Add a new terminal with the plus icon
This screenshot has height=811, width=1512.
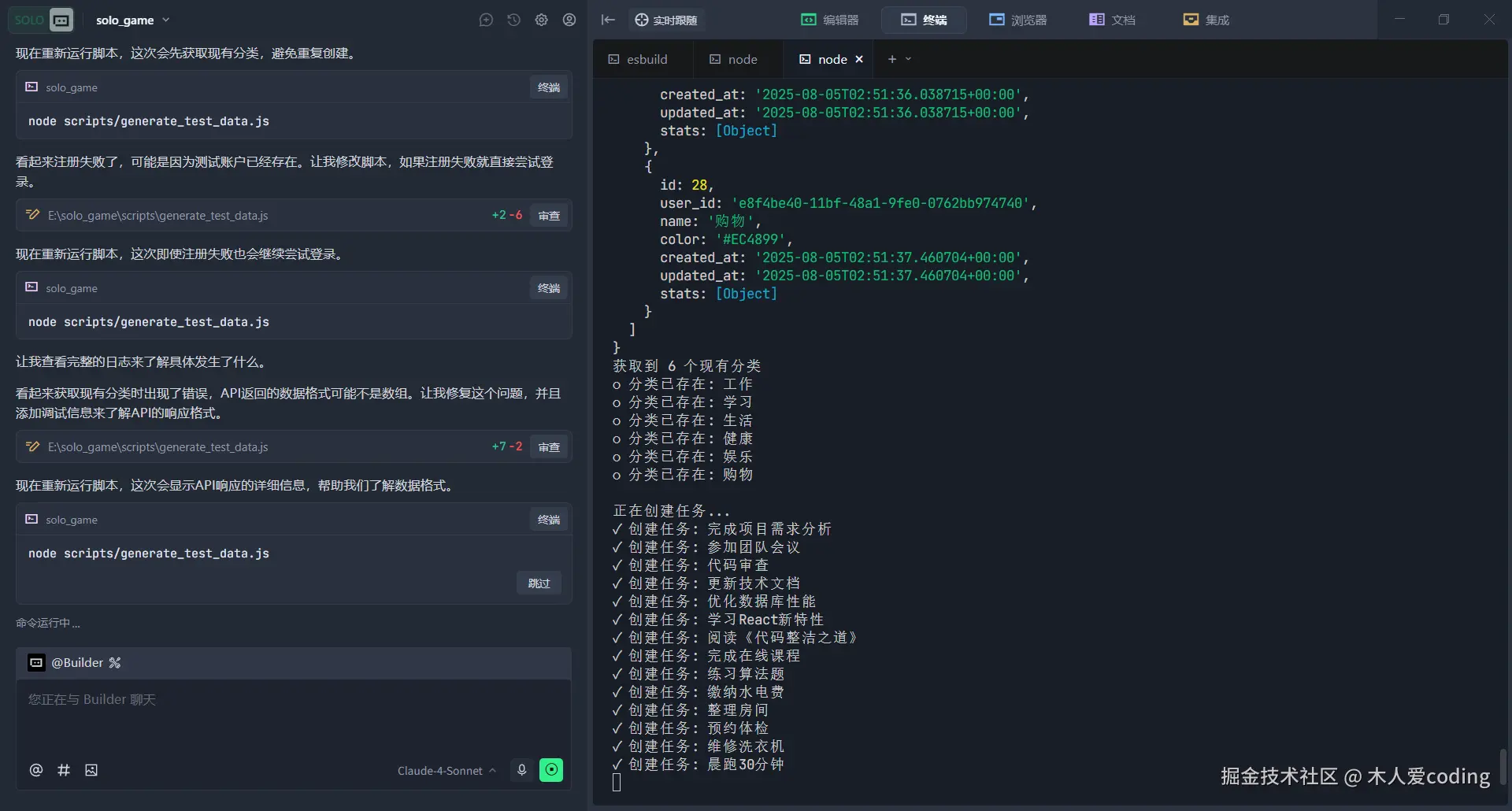(892, 59)
